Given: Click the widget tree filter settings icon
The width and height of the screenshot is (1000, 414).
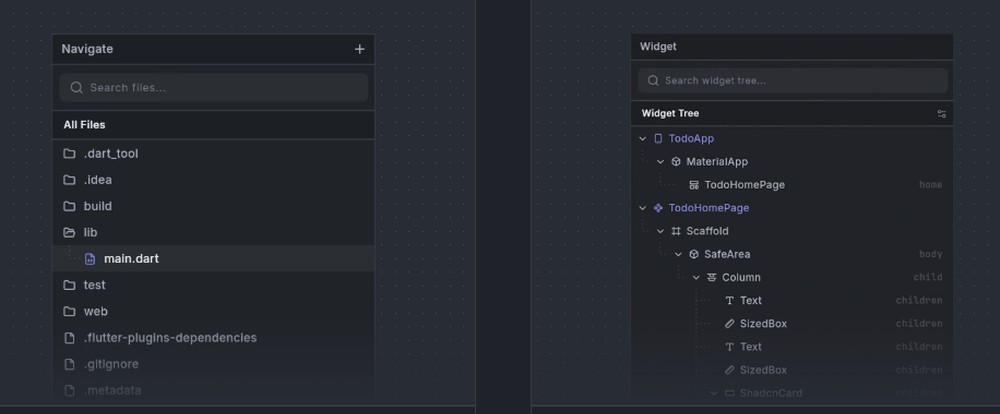Looking at the screenshot, I should 941,114.
